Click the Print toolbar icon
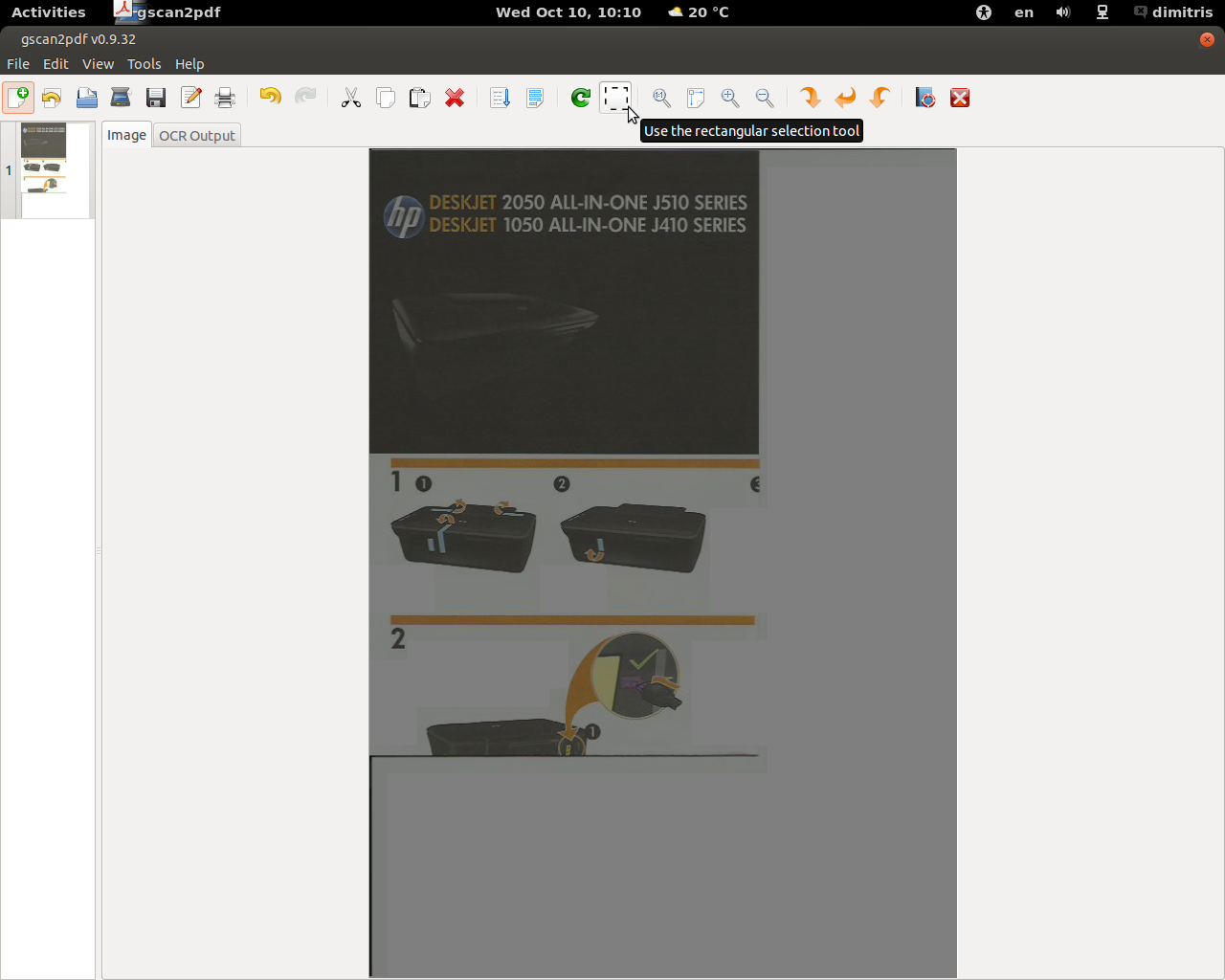The width and height of the screenshot is (1225, 980). click(225, 98)
